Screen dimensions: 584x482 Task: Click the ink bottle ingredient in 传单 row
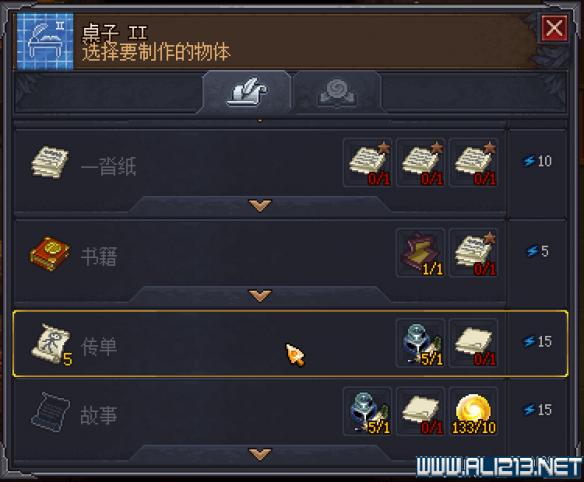tap(421, 343)
